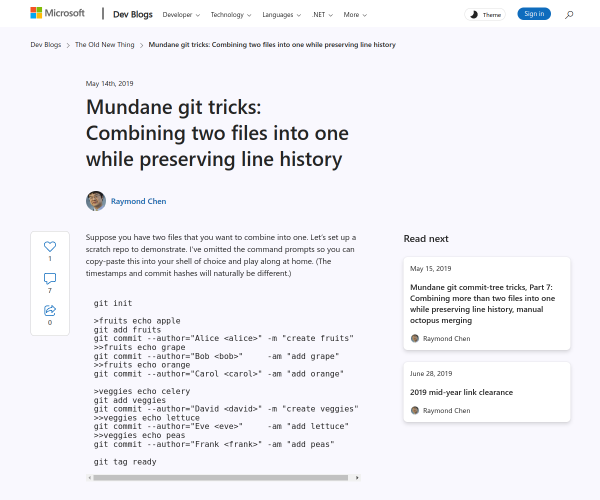Click the article main title heading
The width and height of the screenshot is (600, 500).
[x=217, y=133]
